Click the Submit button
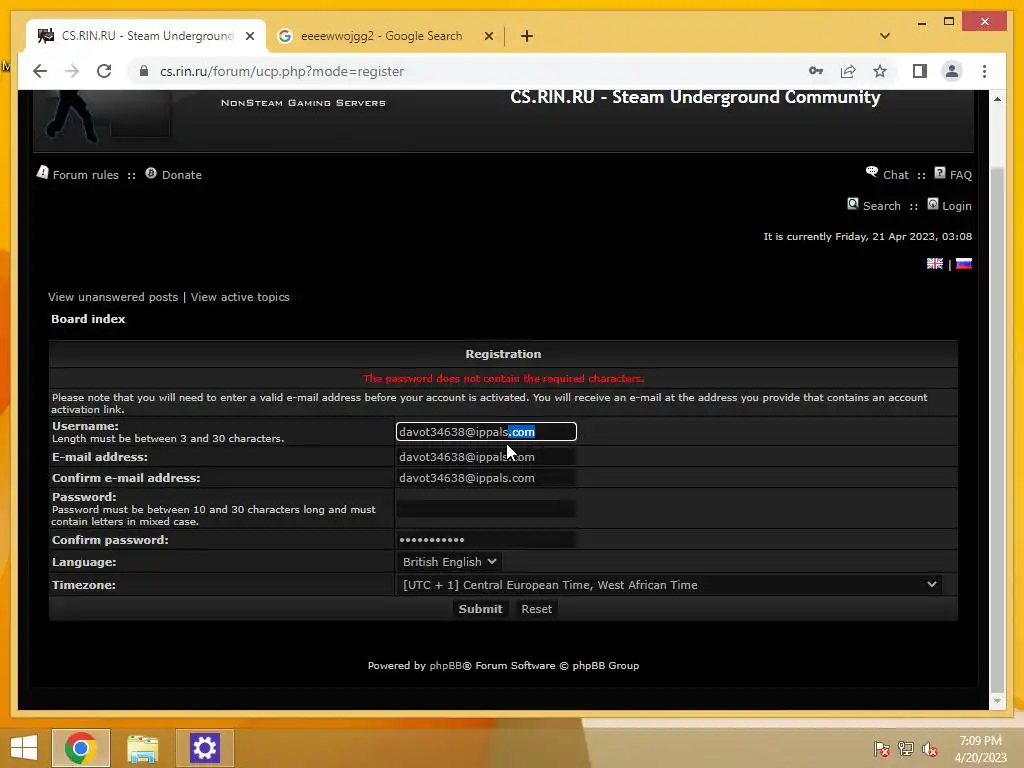The height and width of the screenshot is (768, 1024). point(480,609)
